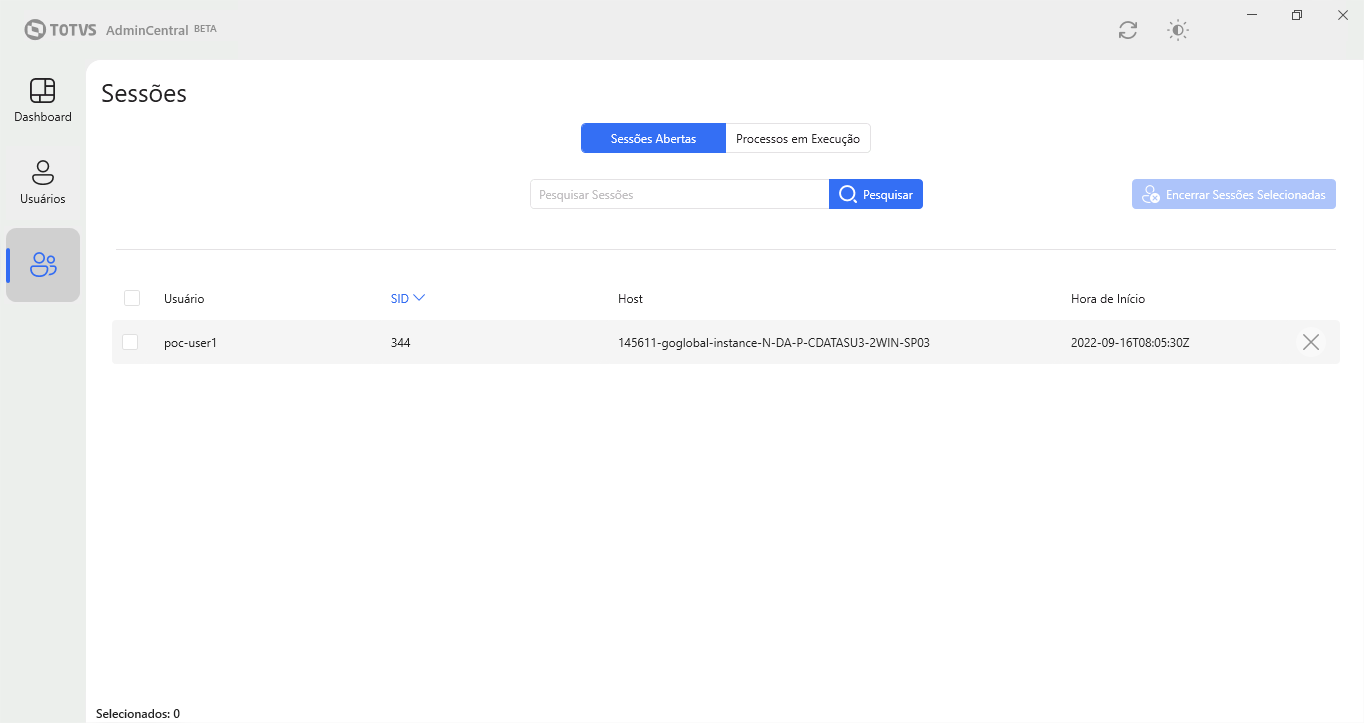
Task: Sort by SID column chevron
Action: pyautogui.click(x=419, y=298)
